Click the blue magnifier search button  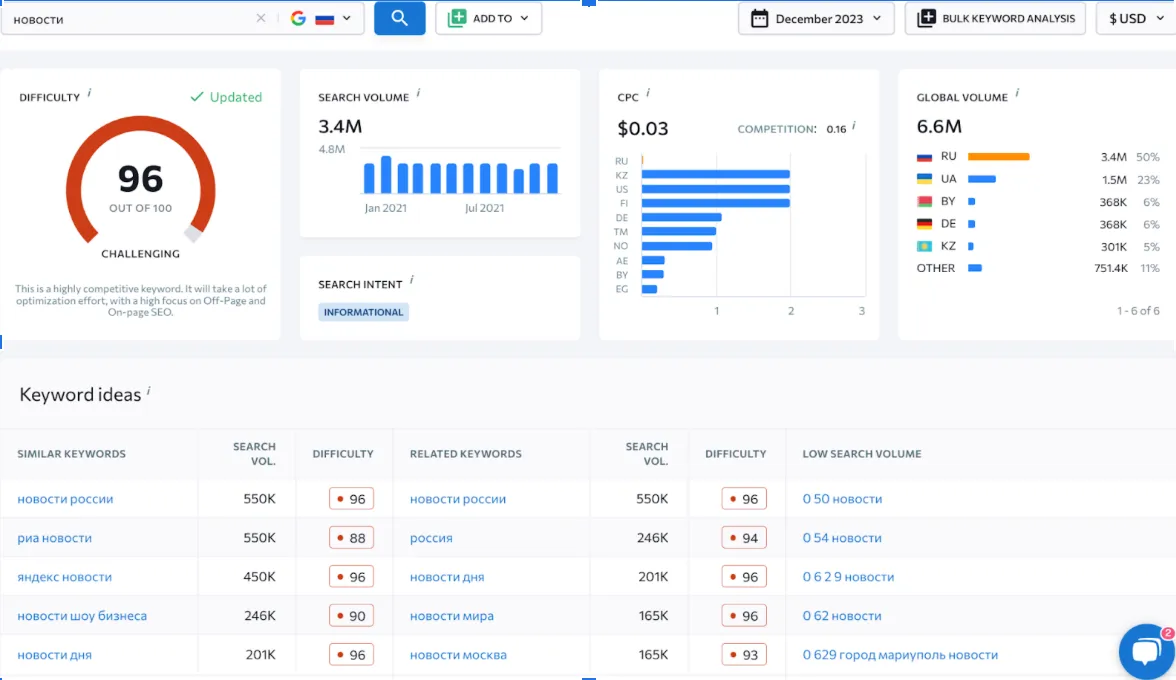(399, 18)
